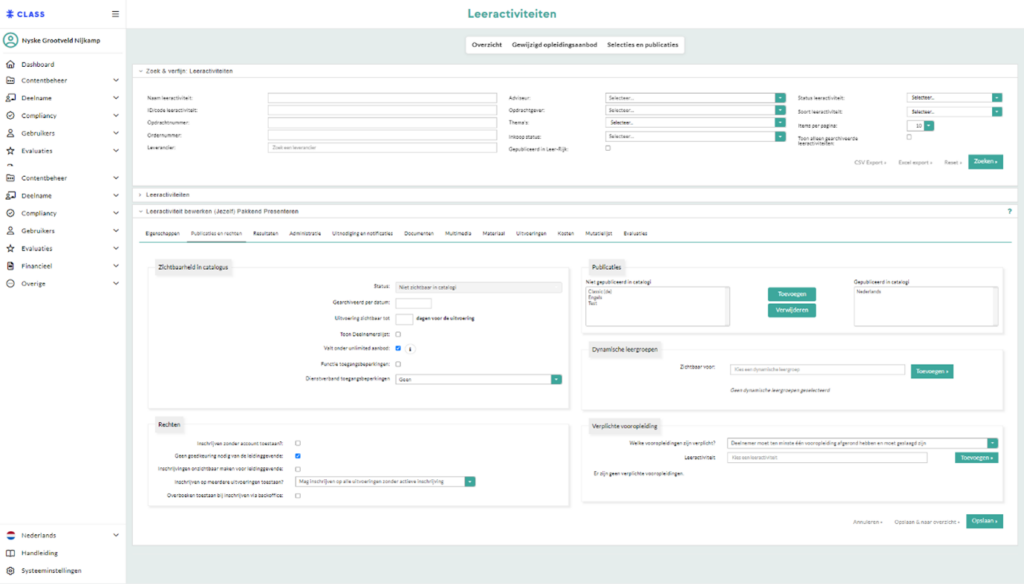Click the Verwijderen button under Publicaties
Viewport: 1024px width, 584px height.
(x=792, y=311)
